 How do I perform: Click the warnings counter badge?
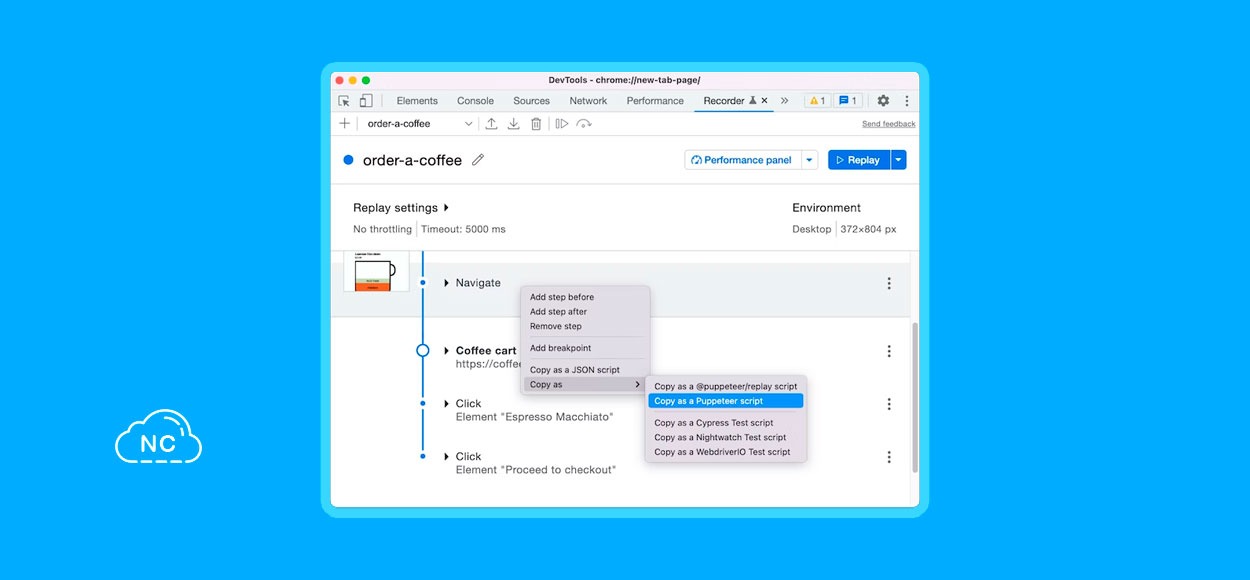817,101
